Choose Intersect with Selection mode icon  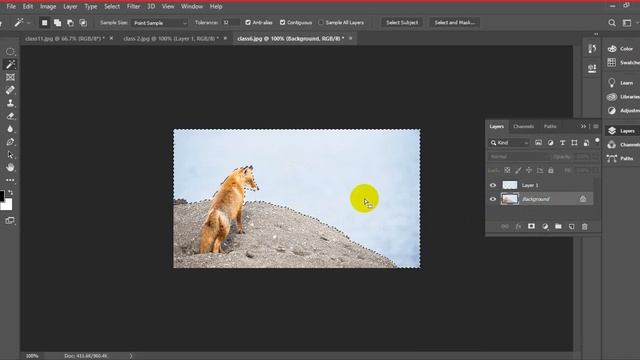pyautogui.click(x=83, y=23)
